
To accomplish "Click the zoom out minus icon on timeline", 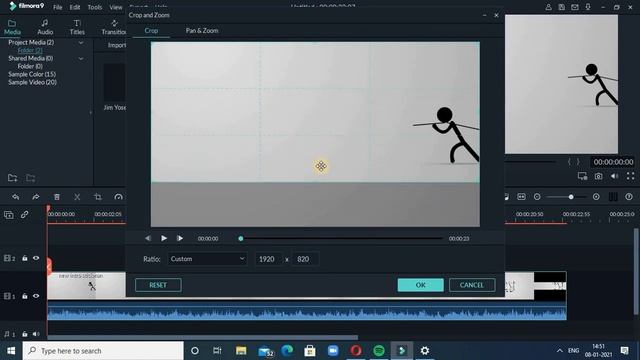I will (x=537, y=197).
